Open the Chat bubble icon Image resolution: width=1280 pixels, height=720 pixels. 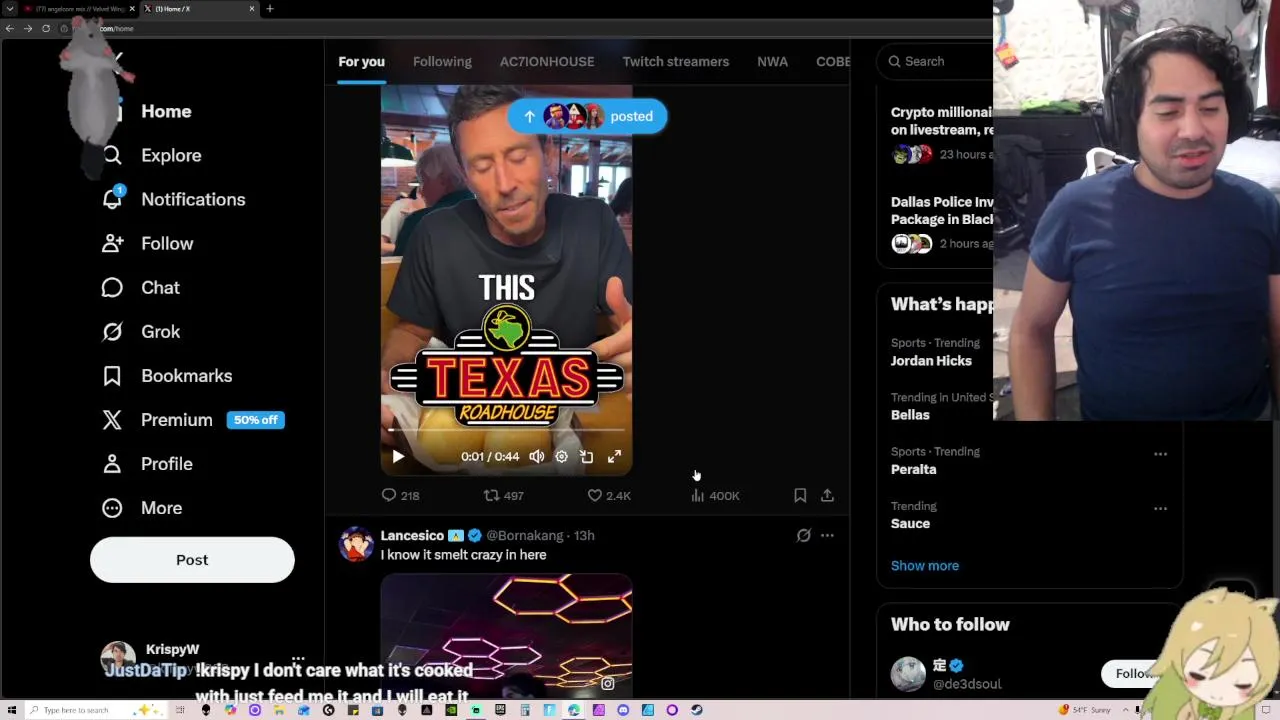pos(112,287)
